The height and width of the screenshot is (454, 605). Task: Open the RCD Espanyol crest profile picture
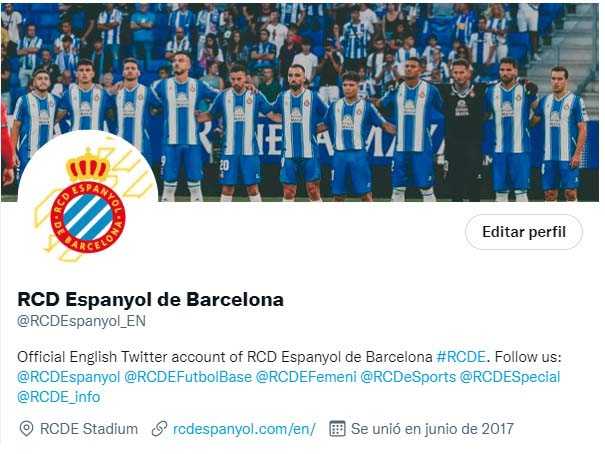click(x=88, y=201)
